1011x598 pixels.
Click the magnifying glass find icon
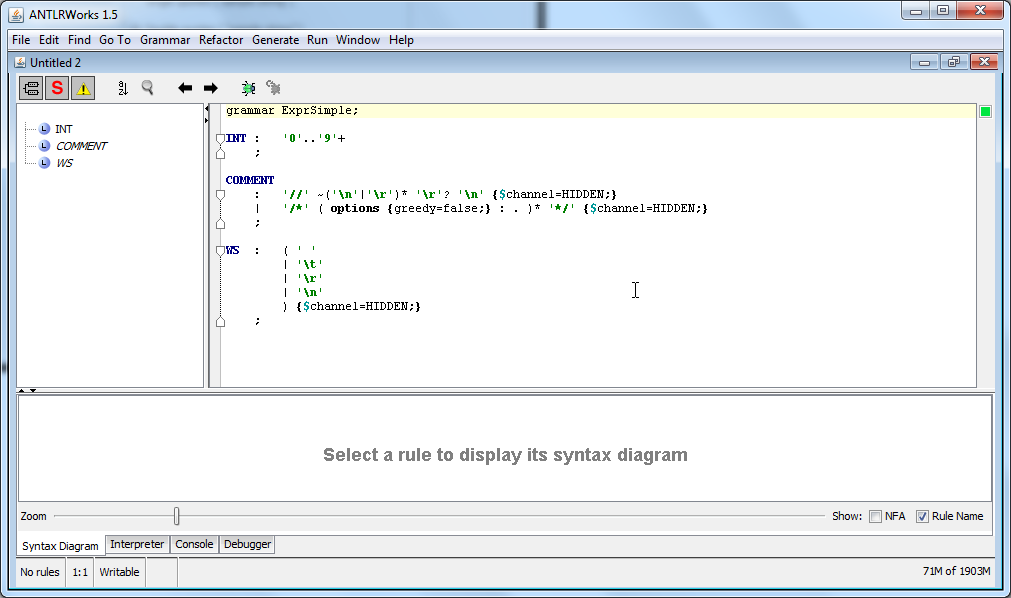148,88
